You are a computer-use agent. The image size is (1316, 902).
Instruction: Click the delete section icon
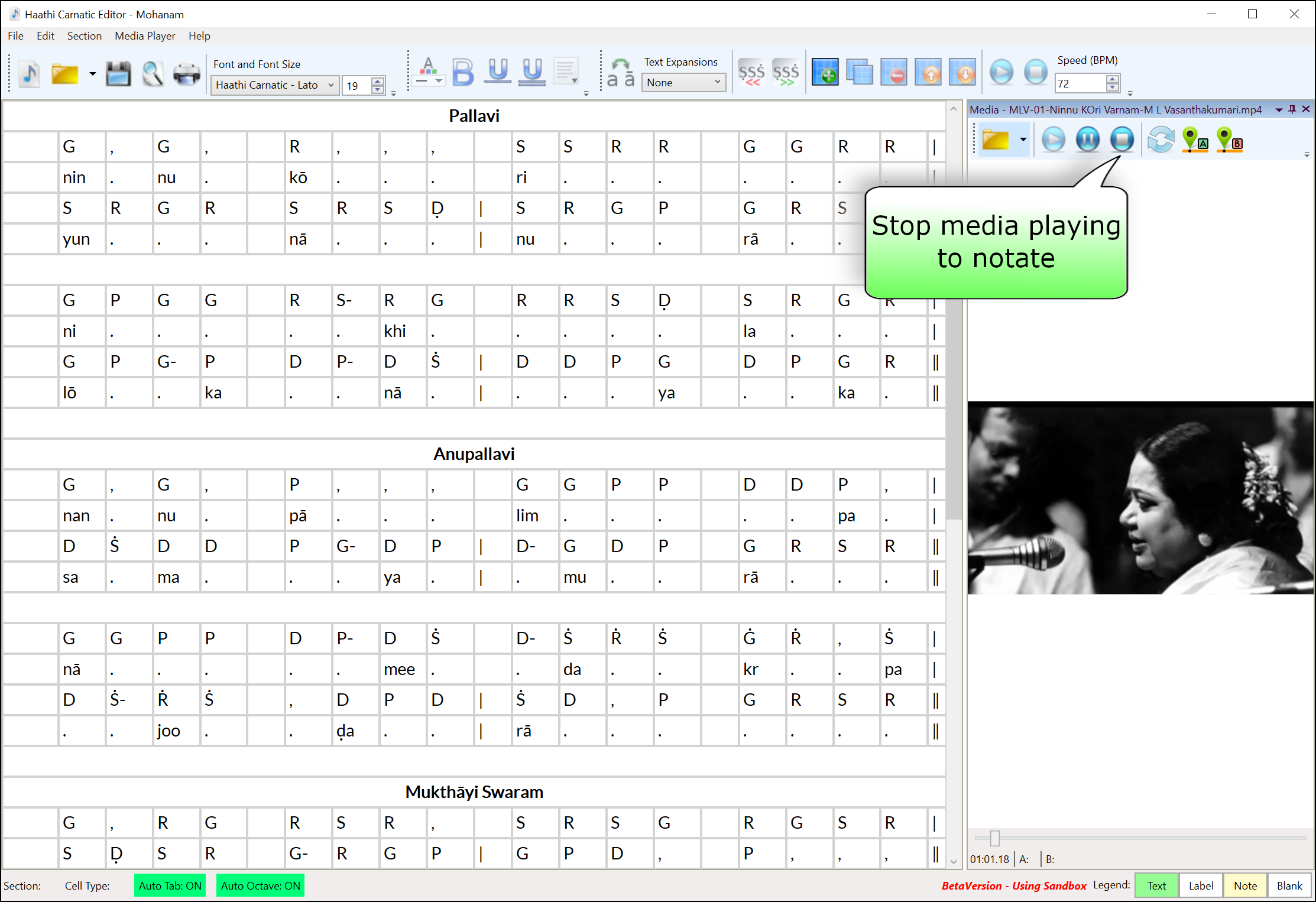tap(894, 73)
